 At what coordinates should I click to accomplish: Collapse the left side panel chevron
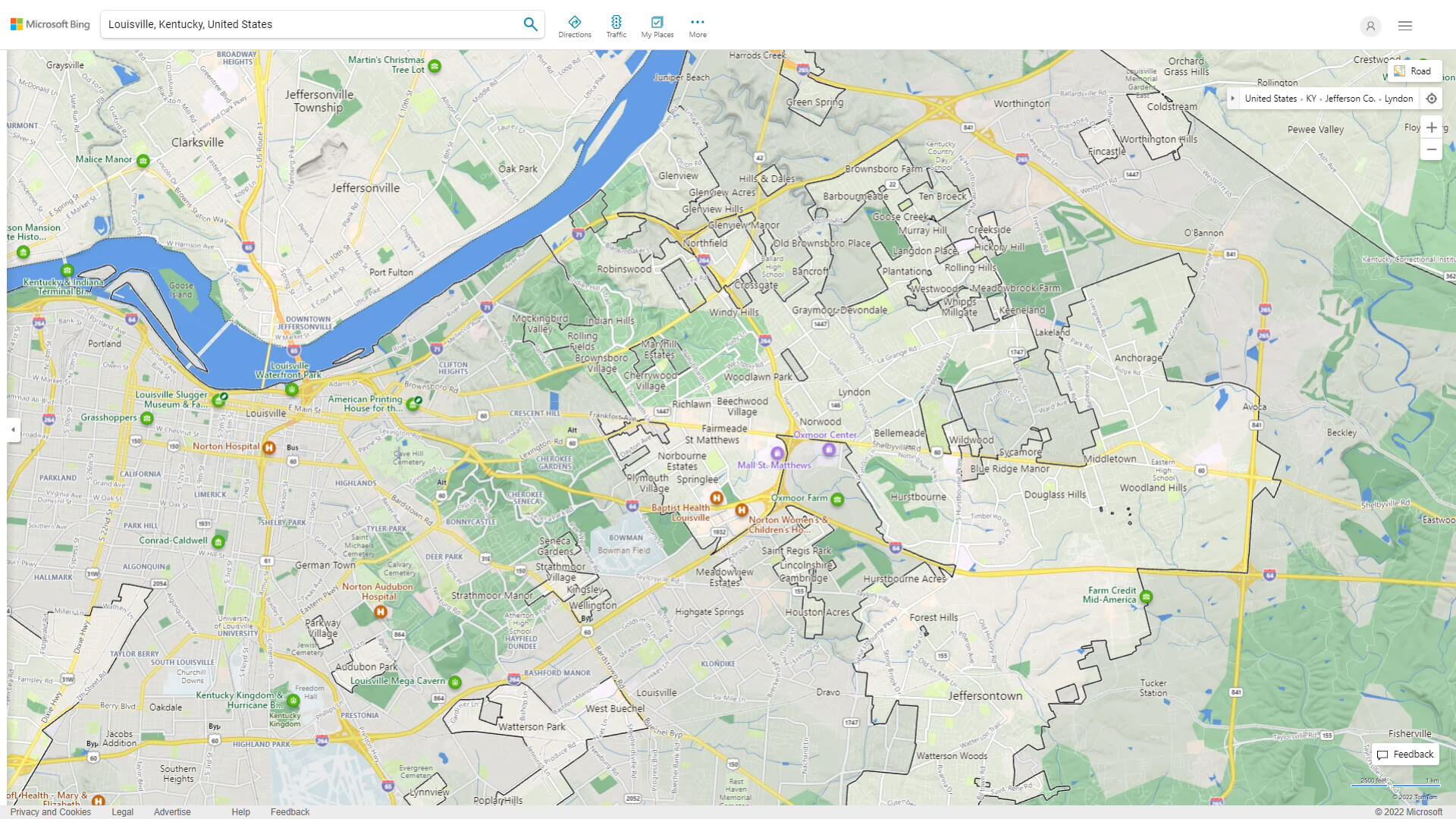pos(12,430)
